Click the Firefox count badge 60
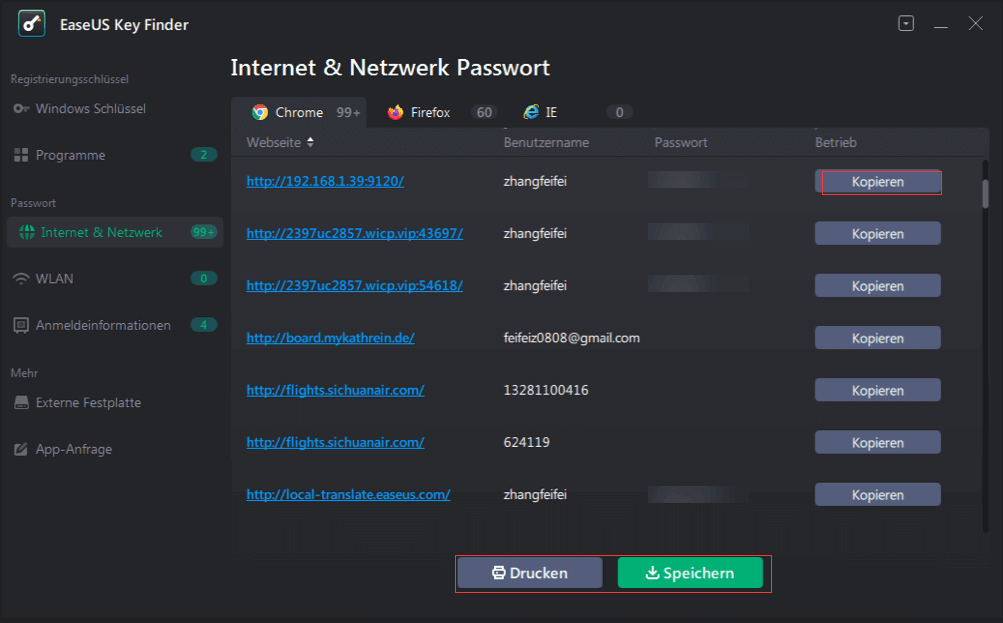 [484, 113]
